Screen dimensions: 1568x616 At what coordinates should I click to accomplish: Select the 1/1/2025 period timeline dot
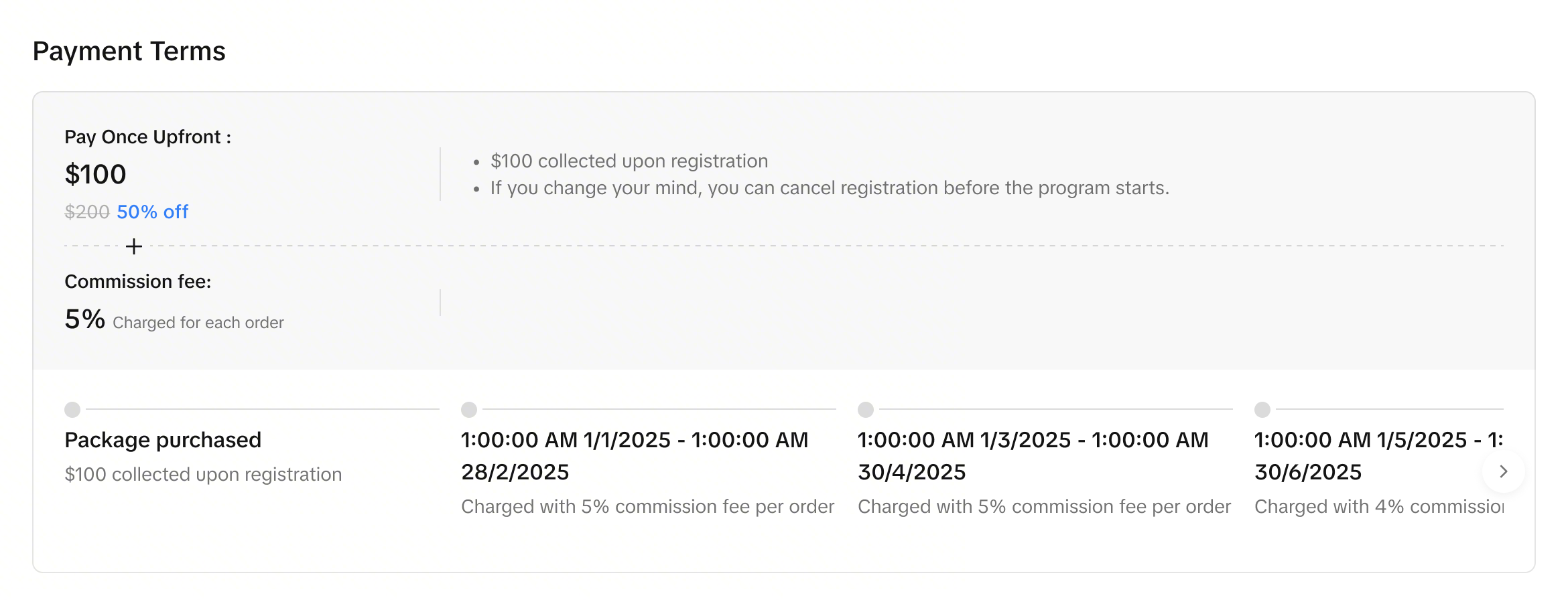469,409
